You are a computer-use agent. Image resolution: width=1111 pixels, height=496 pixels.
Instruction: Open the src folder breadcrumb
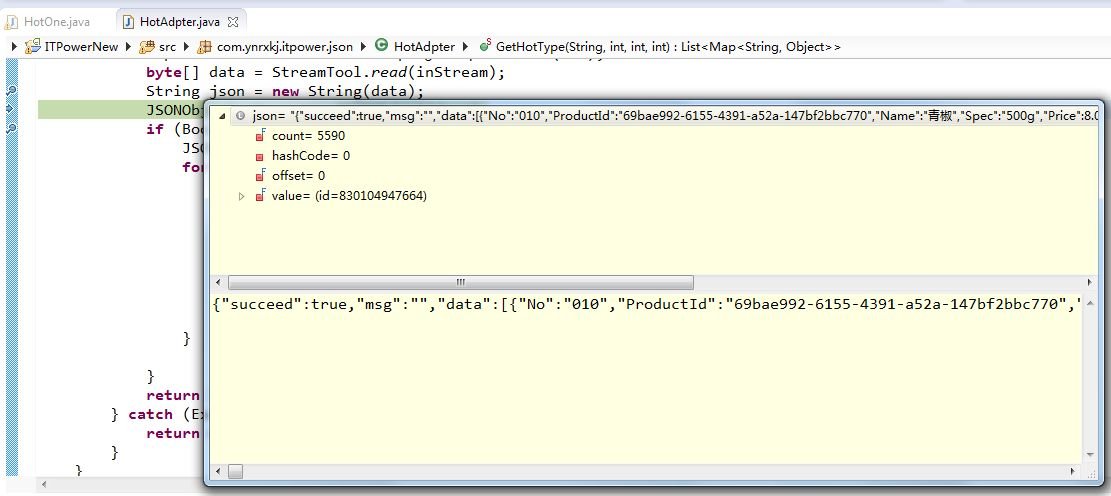[x=167, y=47]
